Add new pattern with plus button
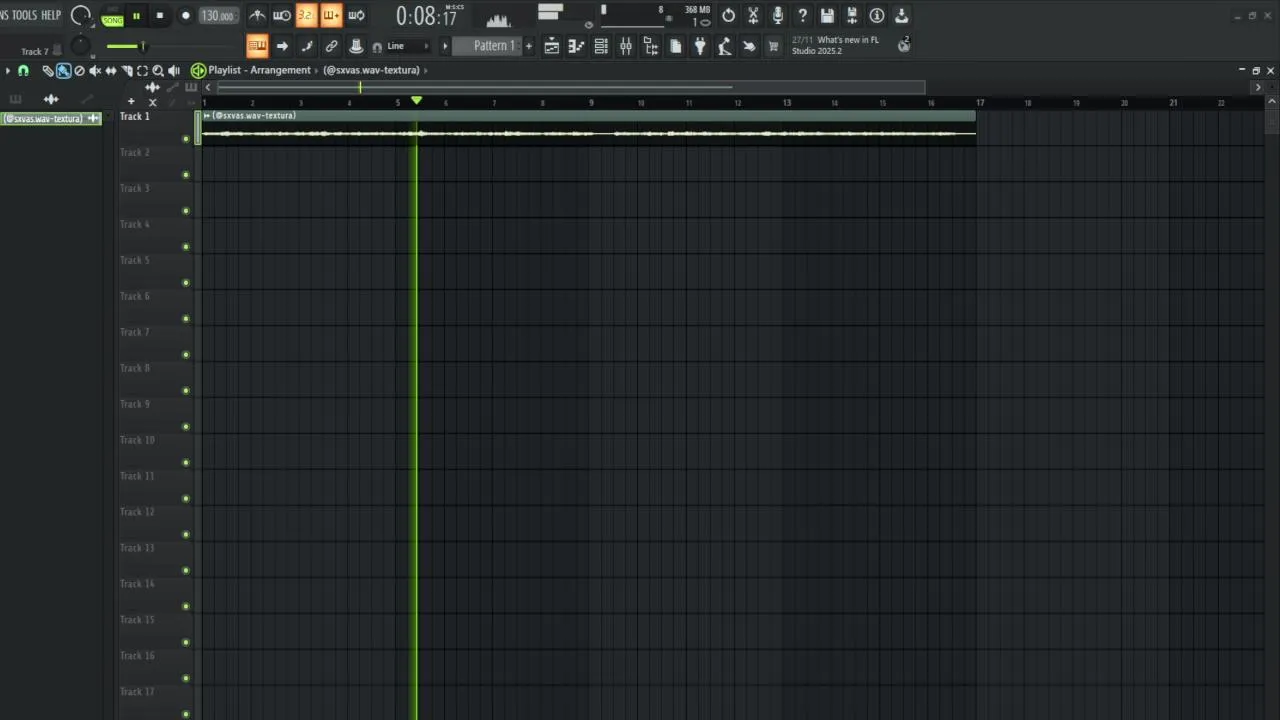This screenshot has height=720, width=1280. [529, 46]
